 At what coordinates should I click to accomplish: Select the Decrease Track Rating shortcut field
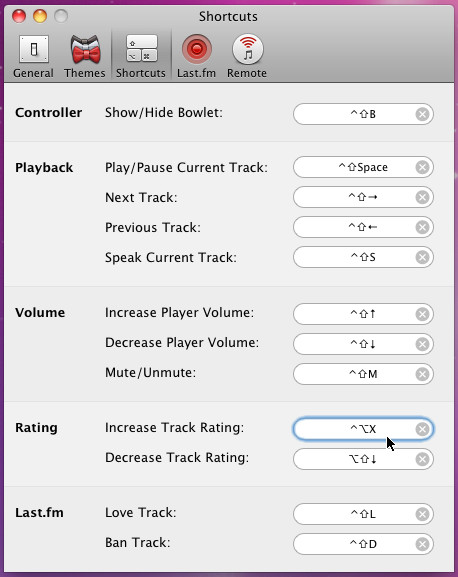tap(363, 459)
